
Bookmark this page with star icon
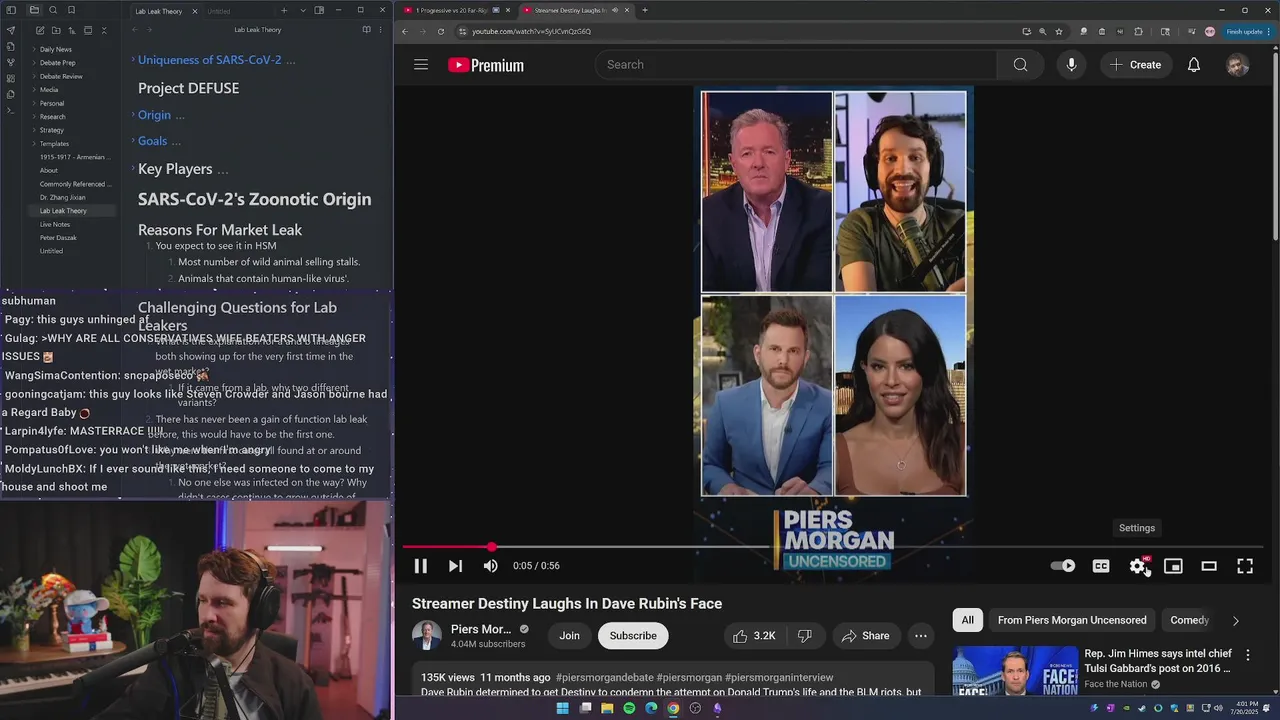coord(1059,31)
